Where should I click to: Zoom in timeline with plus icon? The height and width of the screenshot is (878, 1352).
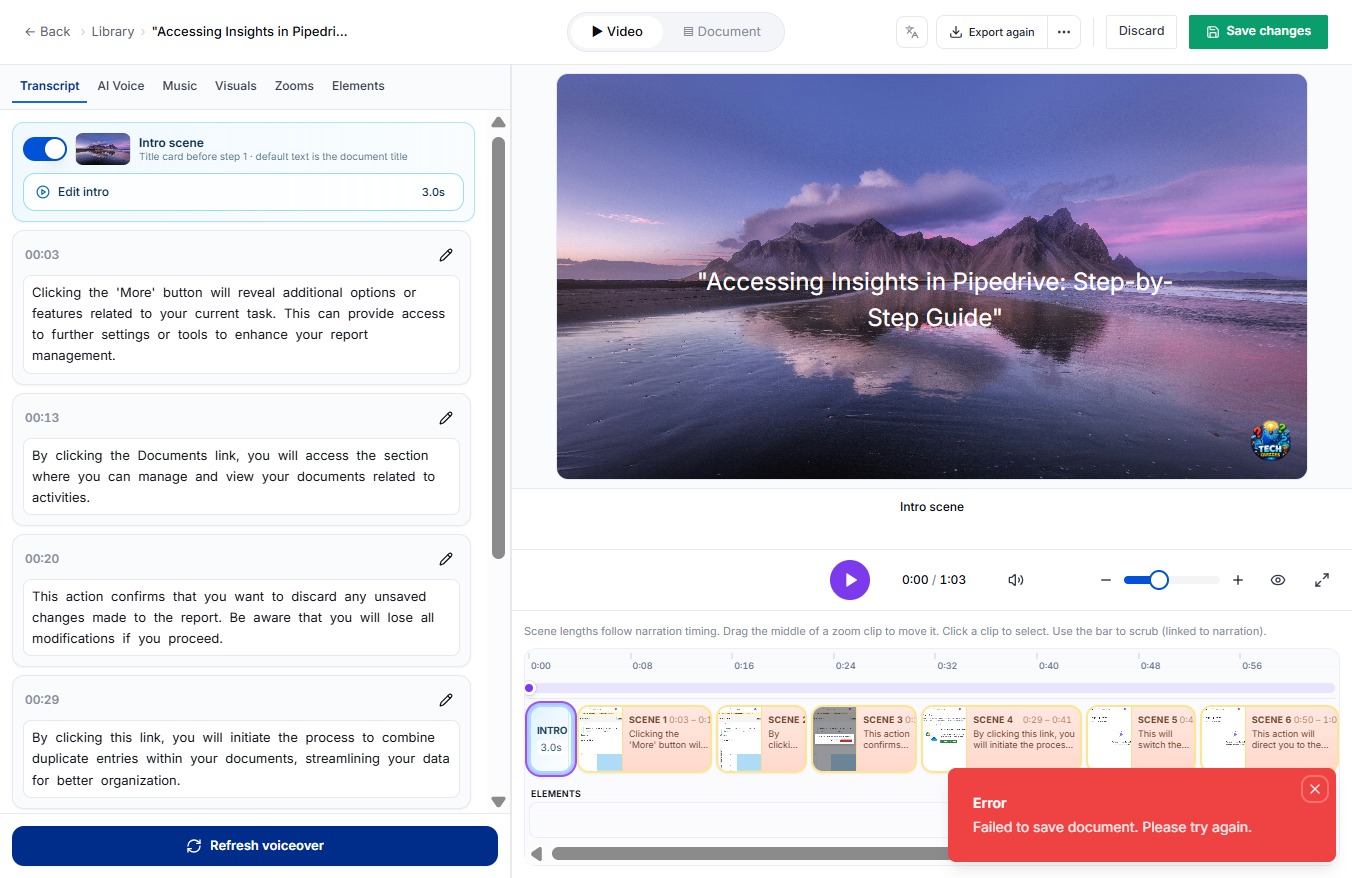1238,580
